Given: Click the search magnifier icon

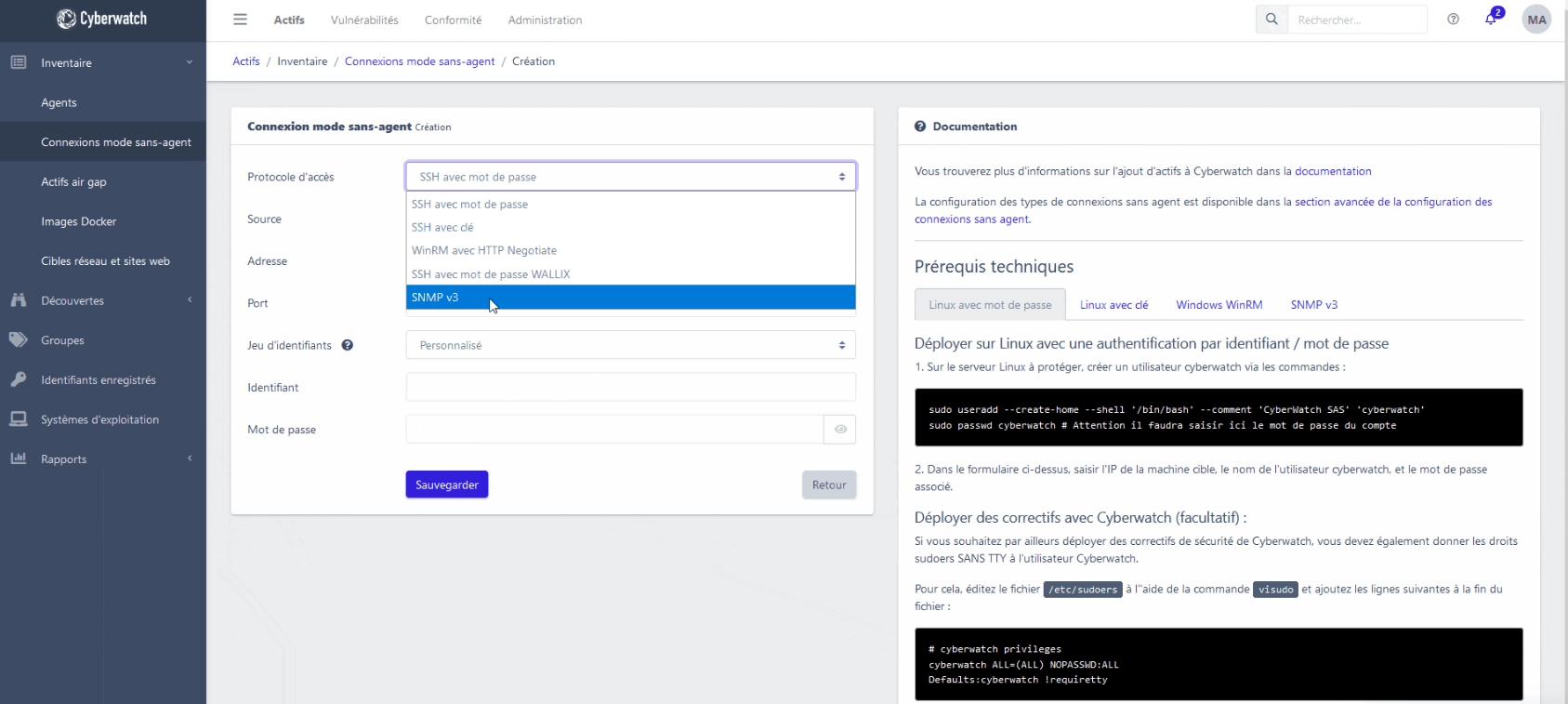Looking at the screenshot, I should click(x=1272, y=20).
